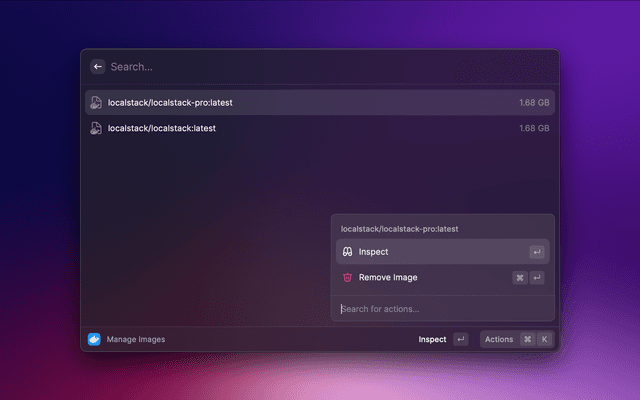Click the Command key badge on Remove Image
The width and height of the screenshot is (640, 400).
pos(520,277)
